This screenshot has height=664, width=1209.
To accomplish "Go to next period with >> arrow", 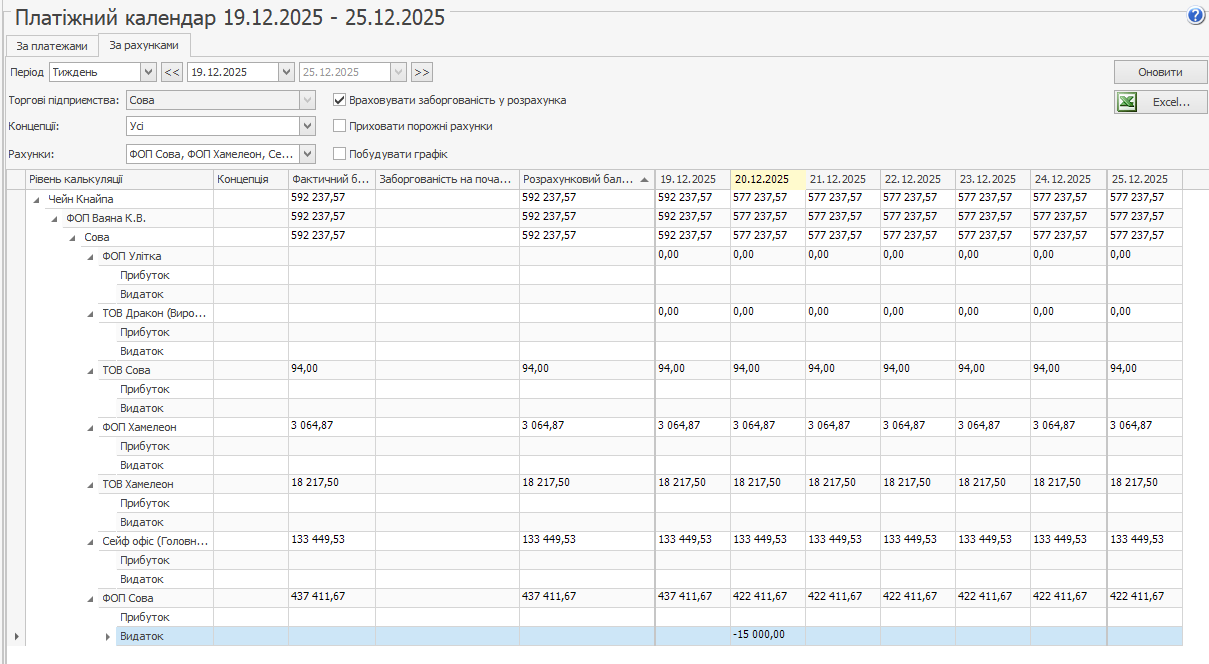I will [421, 72].
